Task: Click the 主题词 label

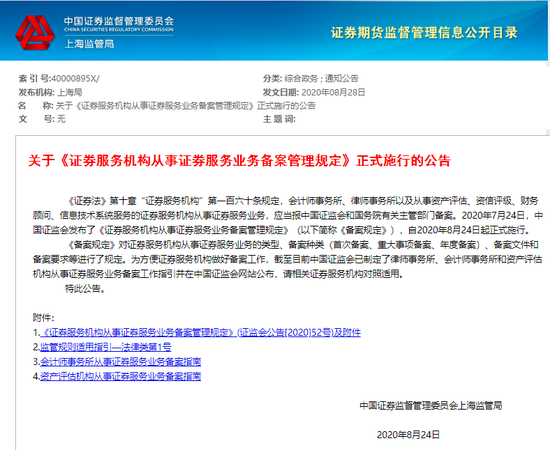Action: coord(279,119)
